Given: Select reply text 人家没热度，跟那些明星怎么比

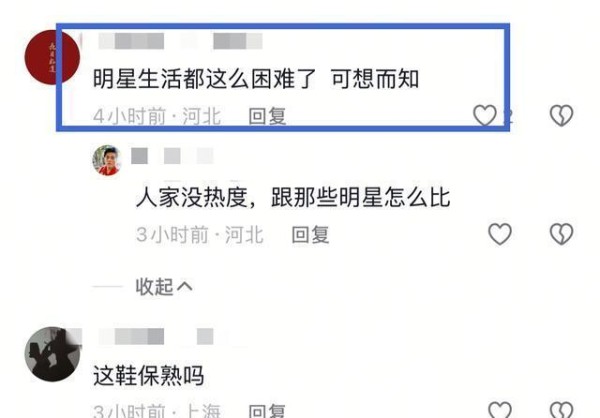Looking at the screenshot, I should [x=293, y=198].
